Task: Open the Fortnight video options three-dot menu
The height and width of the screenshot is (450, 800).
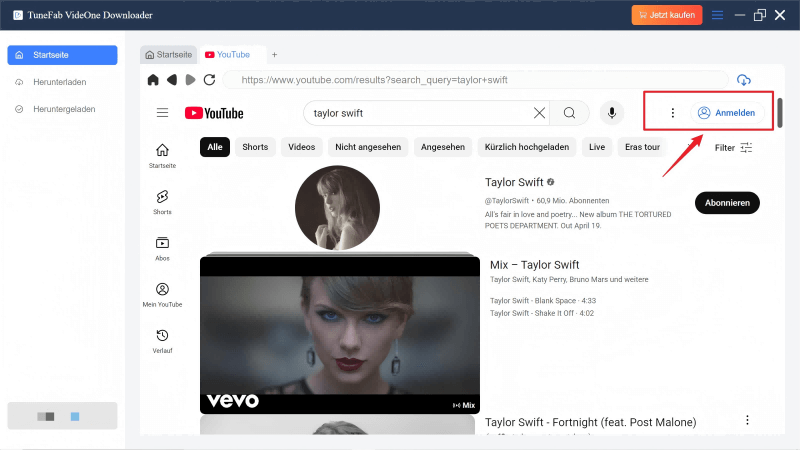Action: point(747,420)
